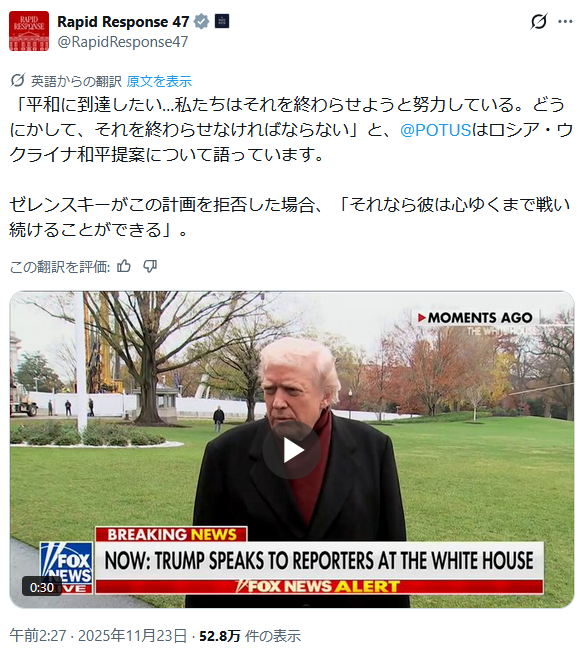Click the 52.8万 件の表示 view count

pyautogui.click(x=250, y=635)
